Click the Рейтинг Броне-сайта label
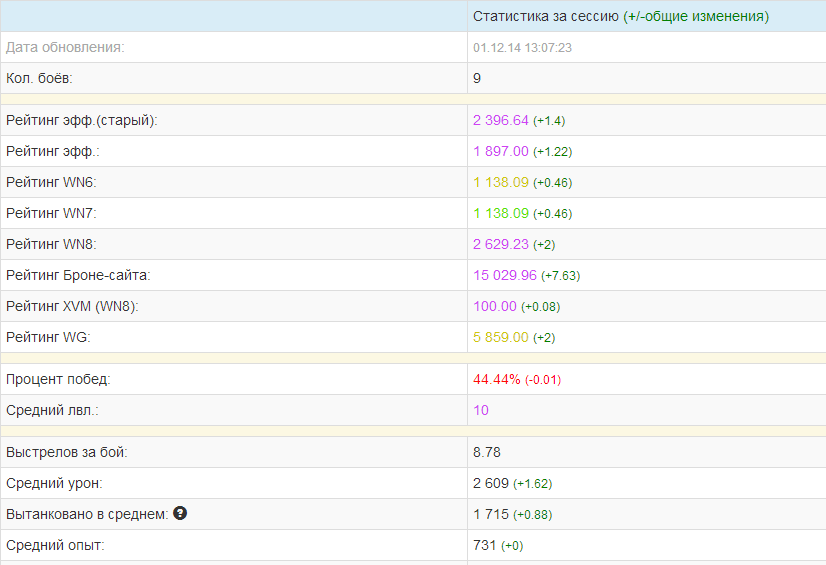 click(x=78, y=275)
